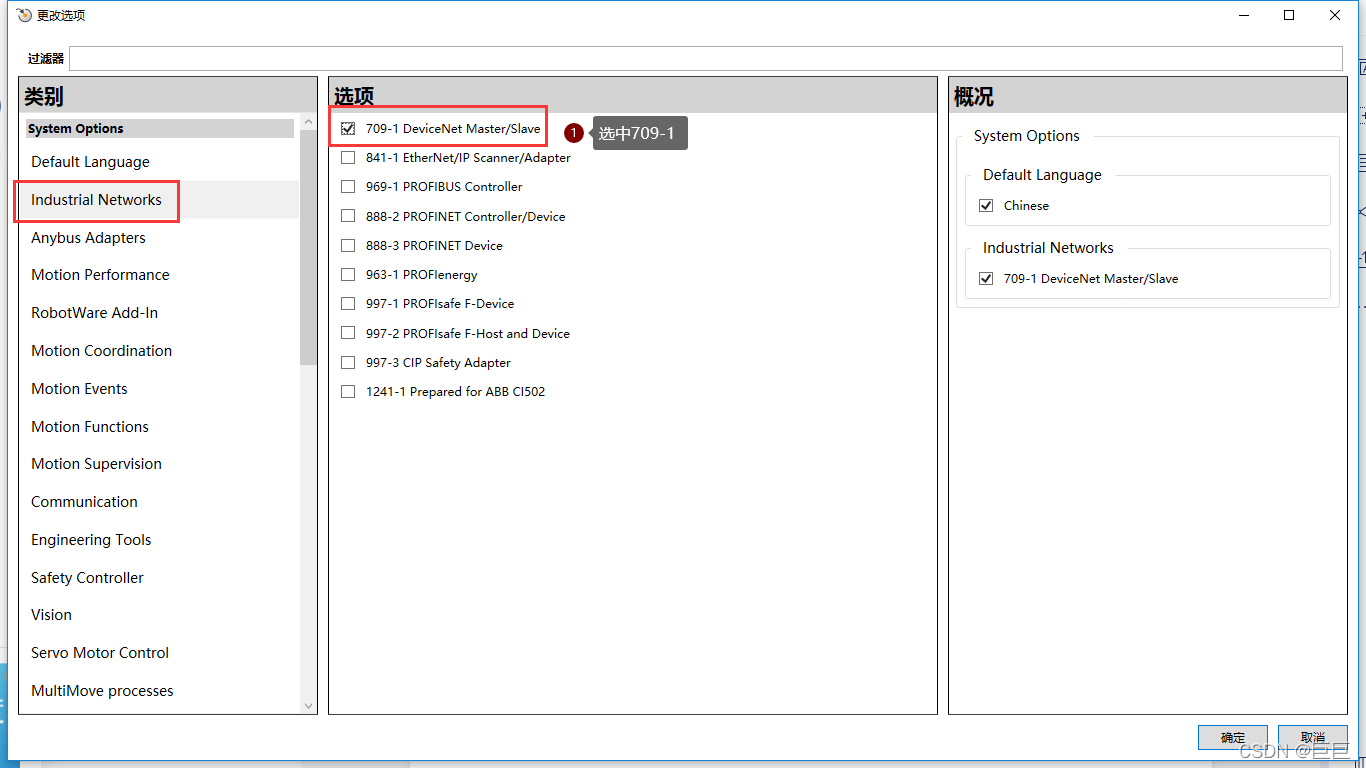
Task: Click category list scrollbar down arrow
Action: [308, 706]
